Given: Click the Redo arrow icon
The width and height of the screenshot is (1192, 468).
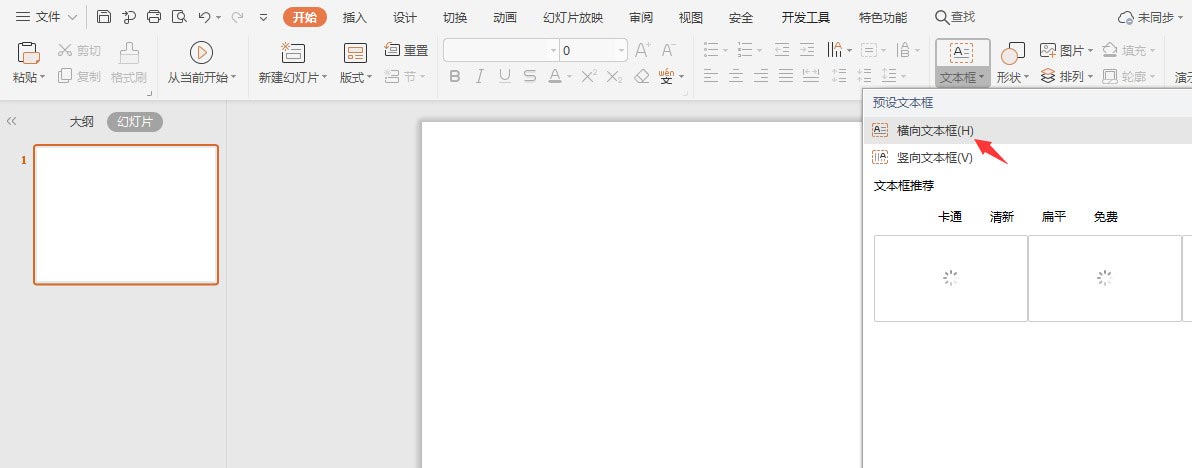Looking at the screenshot, I should pos(237,17).
